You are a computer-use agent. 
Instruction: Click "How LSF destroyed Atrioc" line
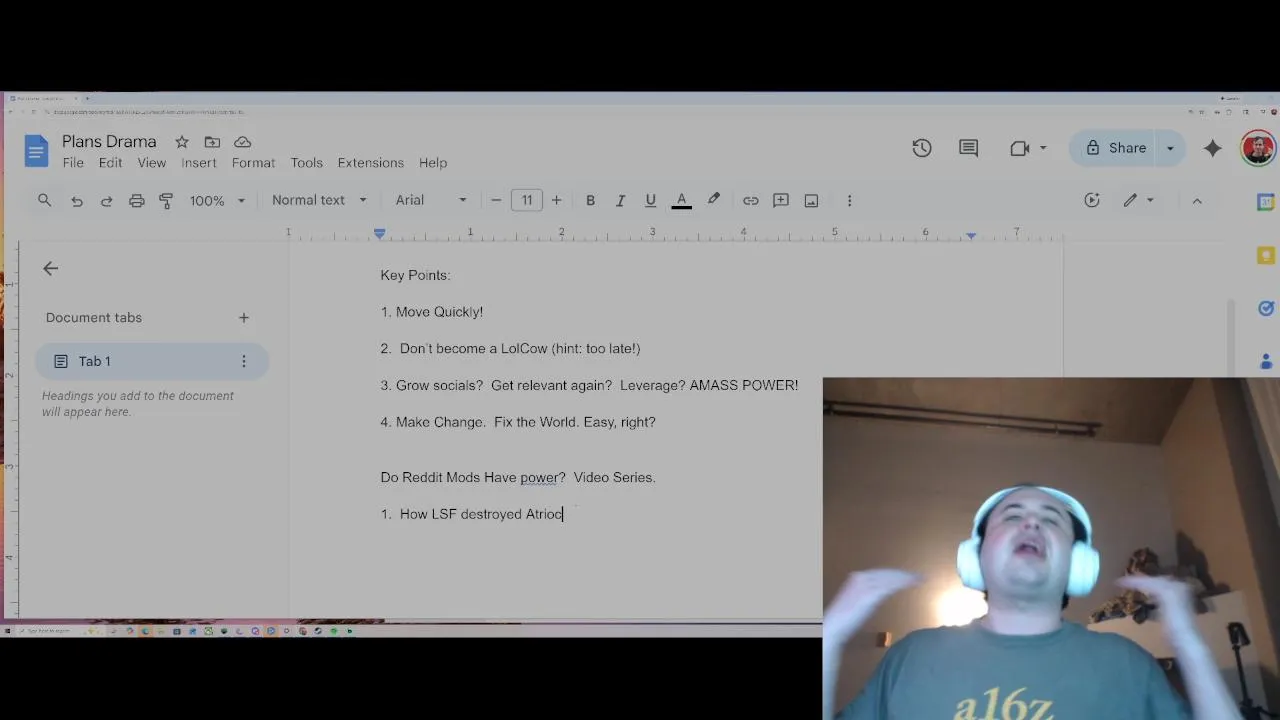click(x=472, y=514)
